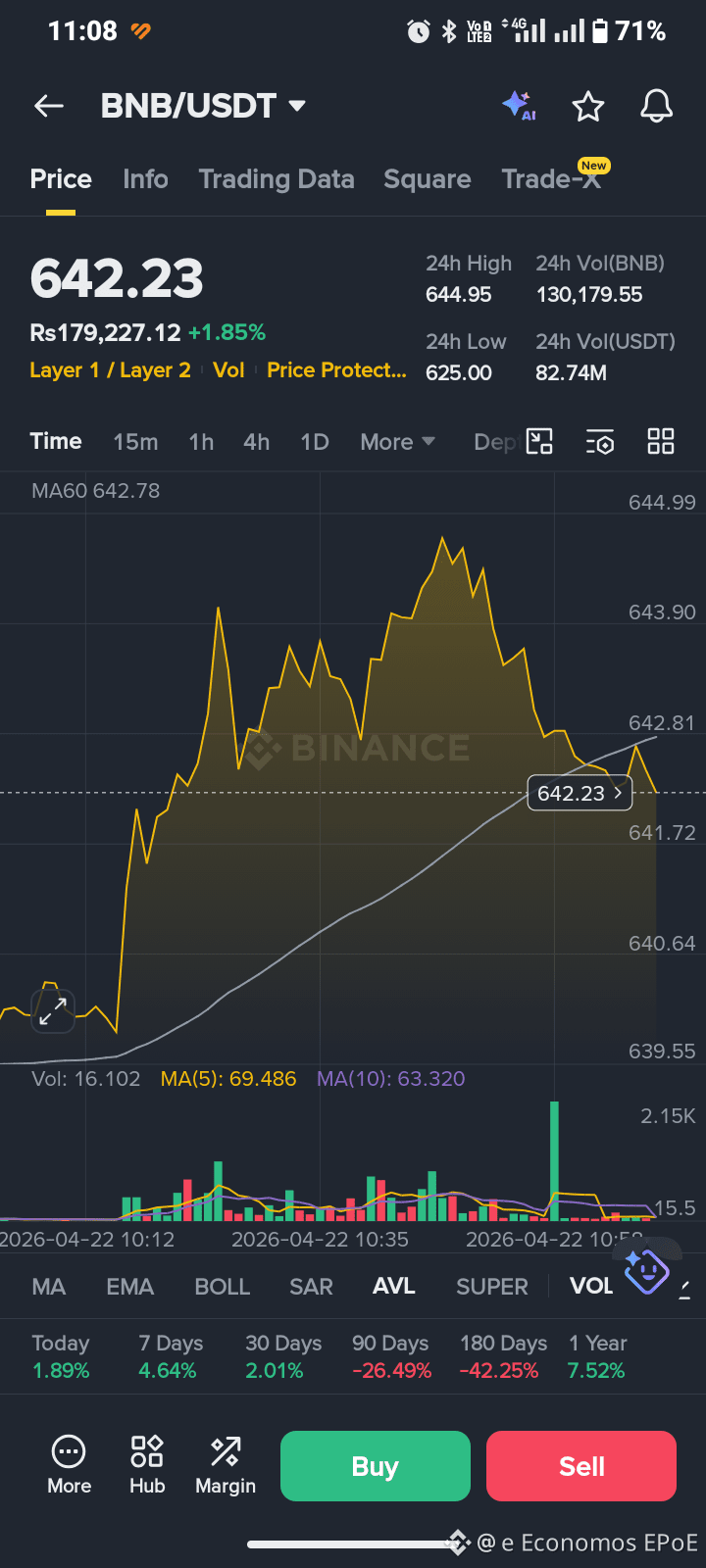Image resolution: width=706 pixels, height=1568 pixels.
Task: Toggle the VOL indicator
Action: coord(591,1287)
